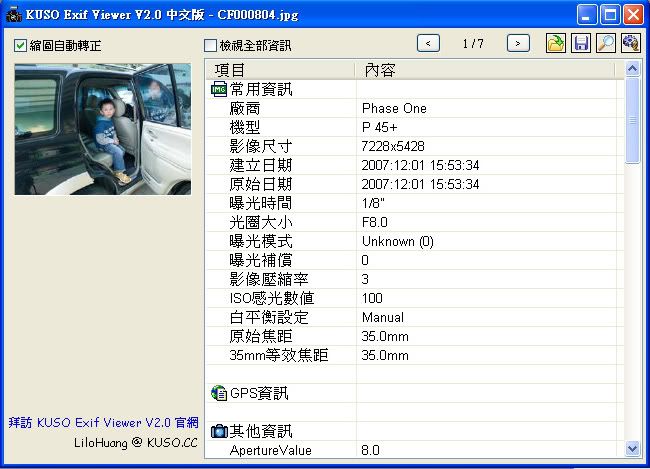Click the app icon in title bar

[x=13, y=16]
